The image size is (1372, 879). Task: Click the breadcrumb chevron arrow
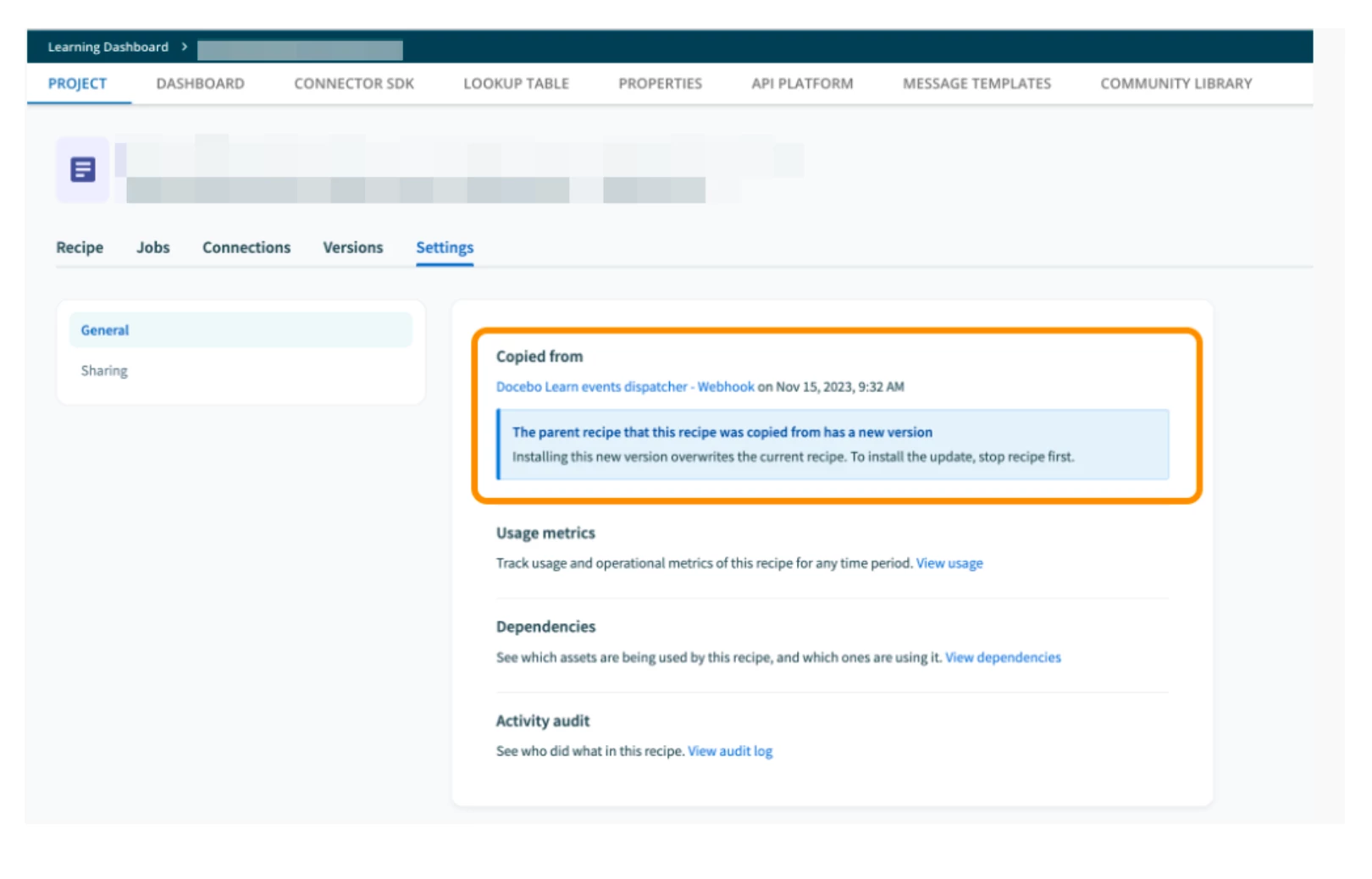click(x=184, y=47)
